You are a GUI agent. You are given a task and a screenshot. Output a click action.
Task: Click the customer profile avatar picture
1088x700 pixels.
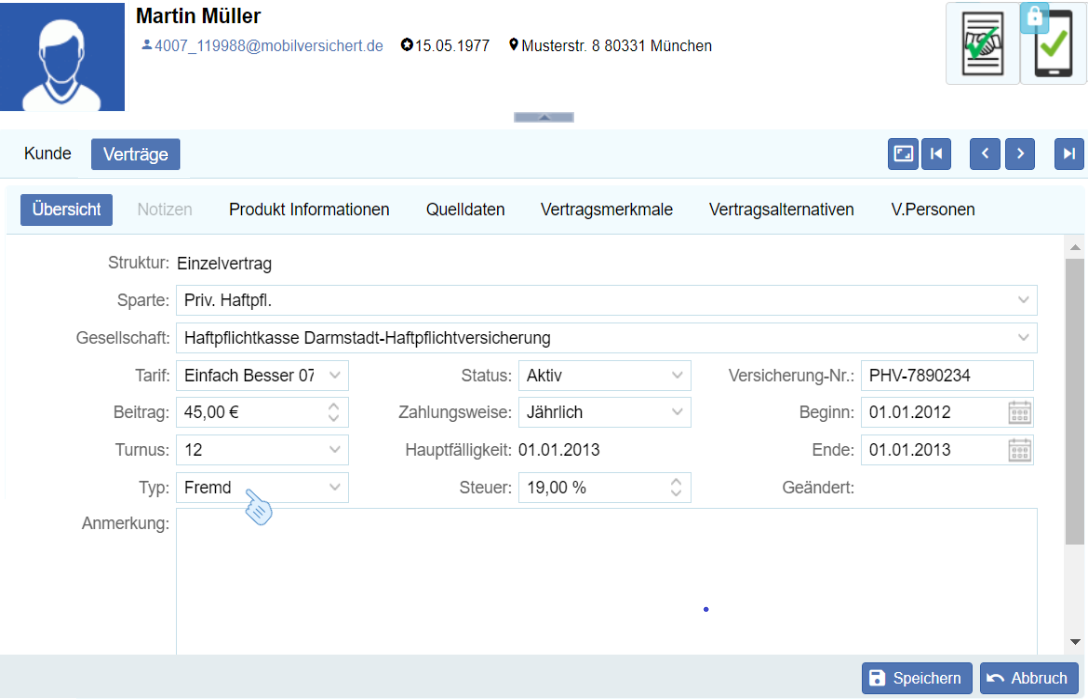(x=62, y=56)
